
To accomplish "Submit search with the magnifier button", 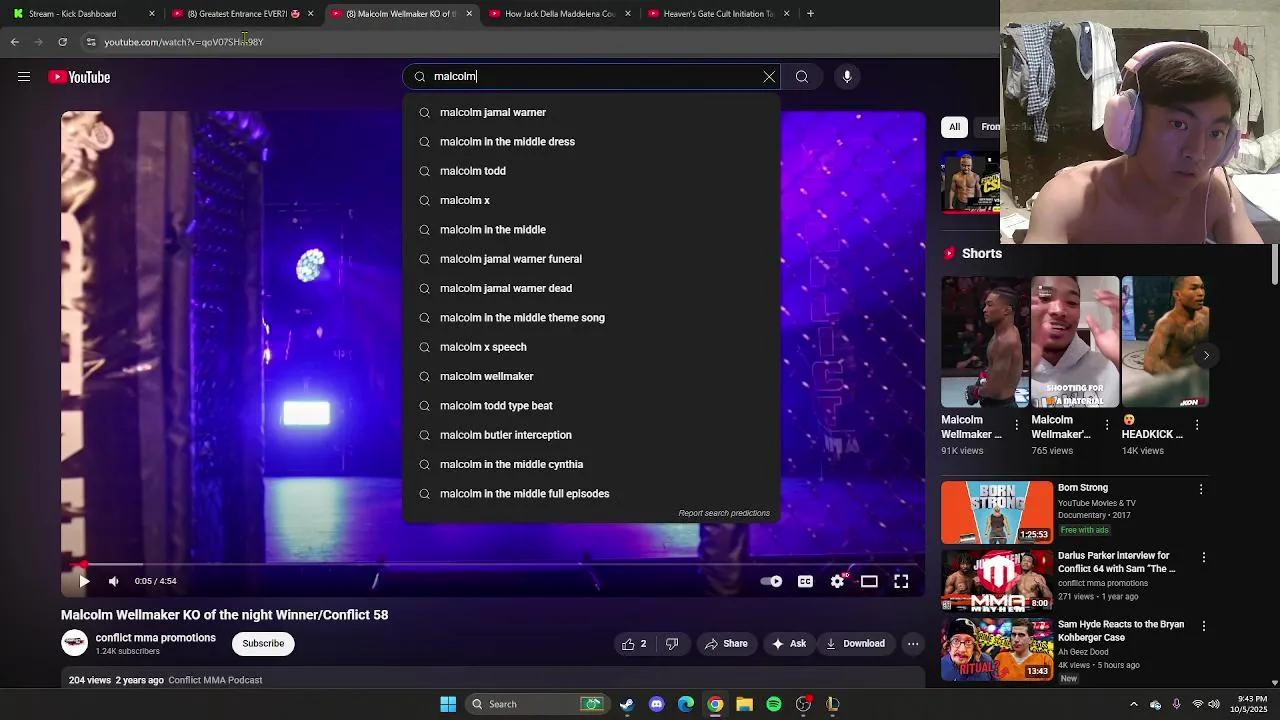I will coord(802,77).
